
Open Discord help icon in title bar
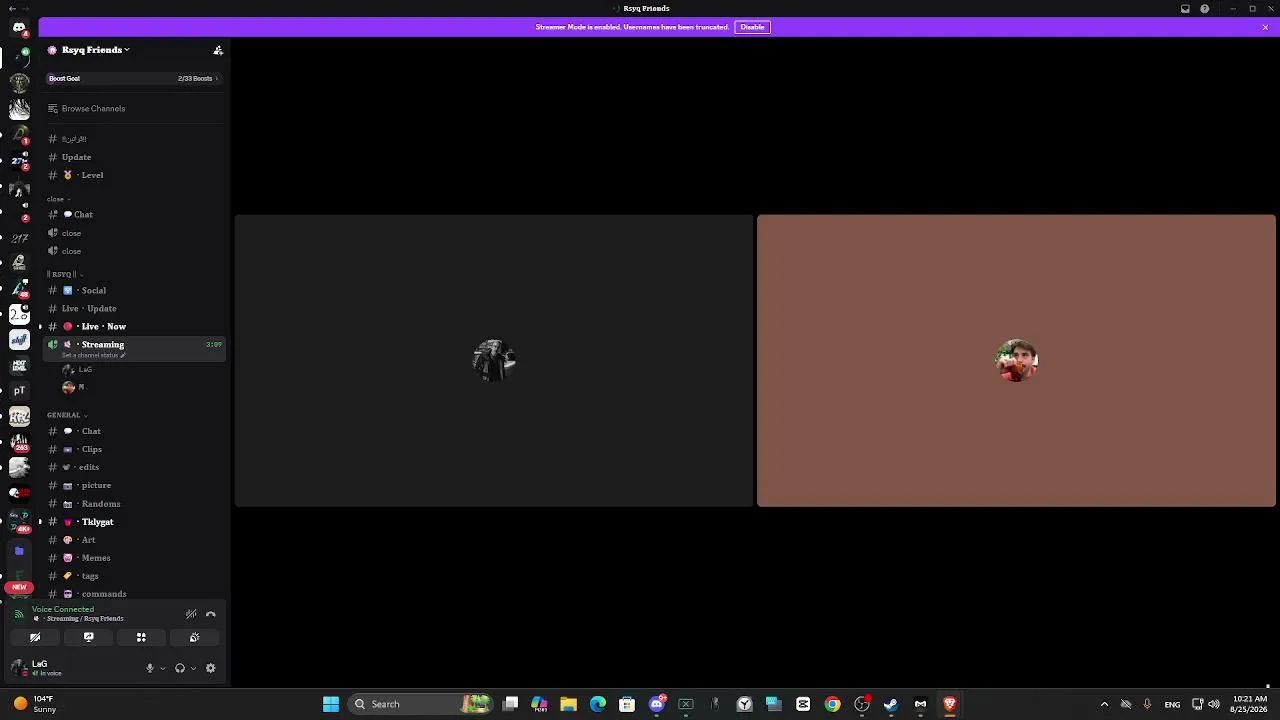[x=1204, y=9]
